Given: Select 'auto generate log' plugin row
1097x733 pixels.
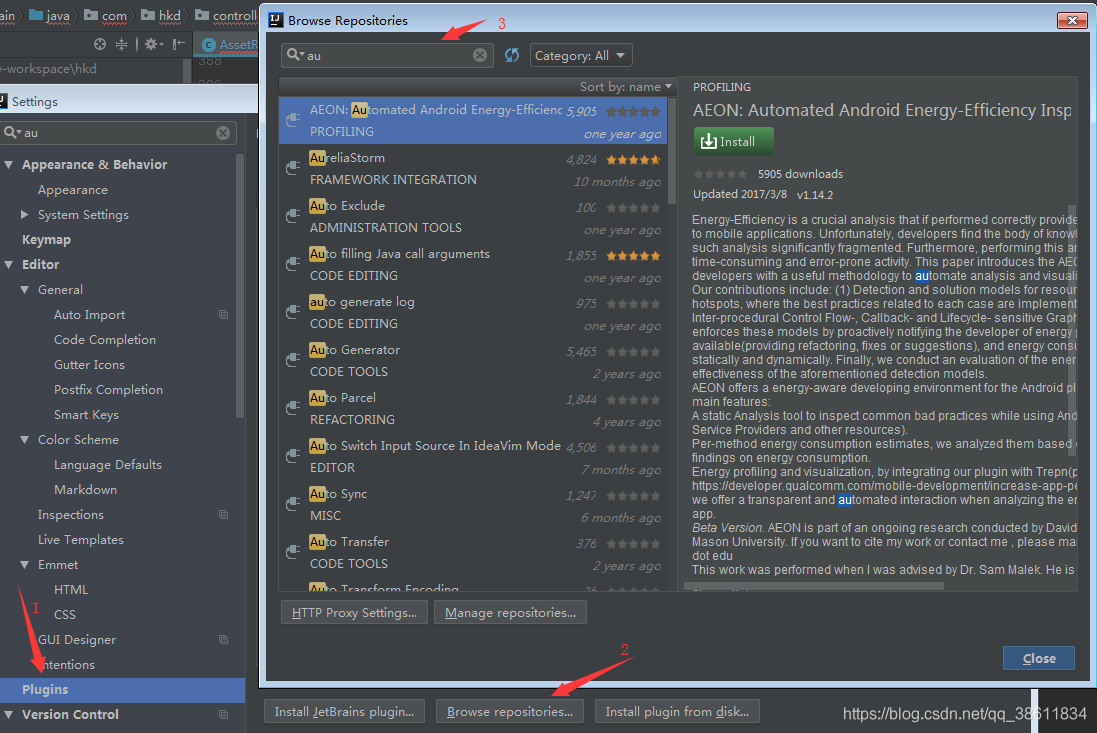Looking at the screenshot, I should coord(473,313).
